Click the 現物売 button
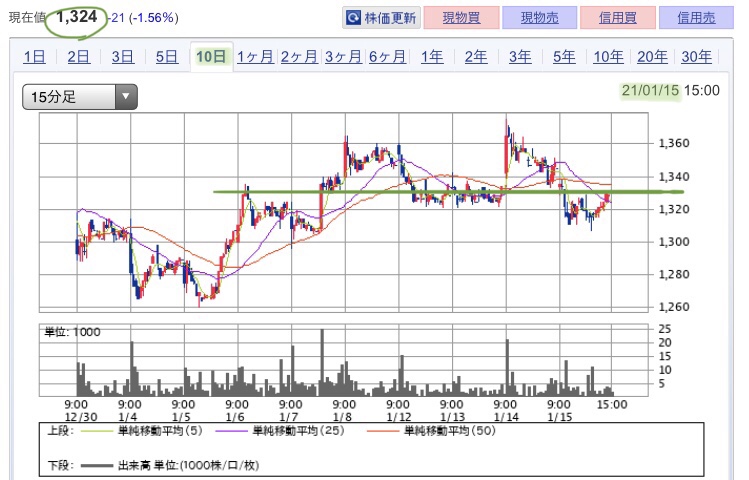This screenshot has width=749, height=480. coord(539,18)
